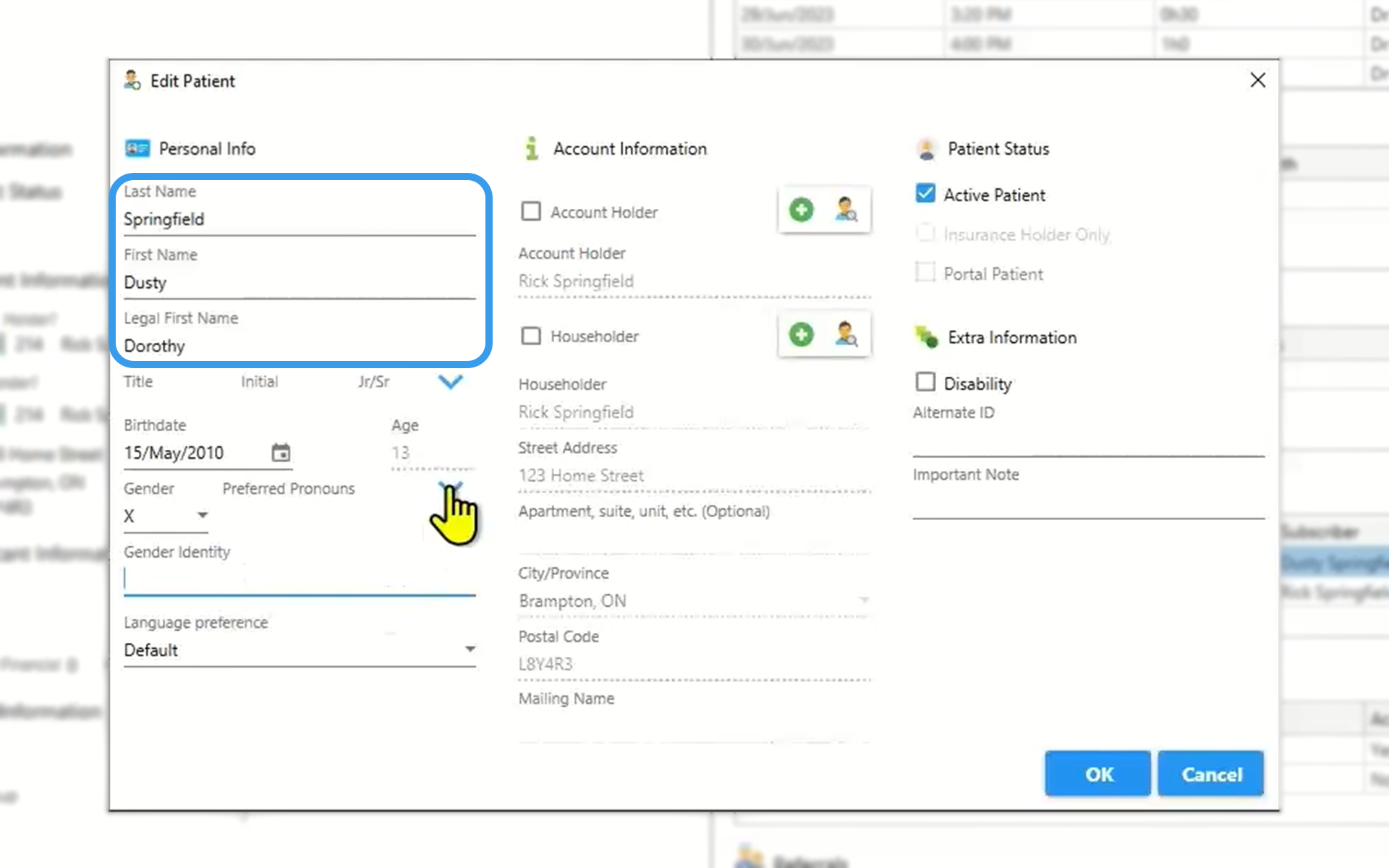The image size is (1389, 868).
Task: Enable the Disability checkbox
Action: pyautogui.click(x=925, y=382)
